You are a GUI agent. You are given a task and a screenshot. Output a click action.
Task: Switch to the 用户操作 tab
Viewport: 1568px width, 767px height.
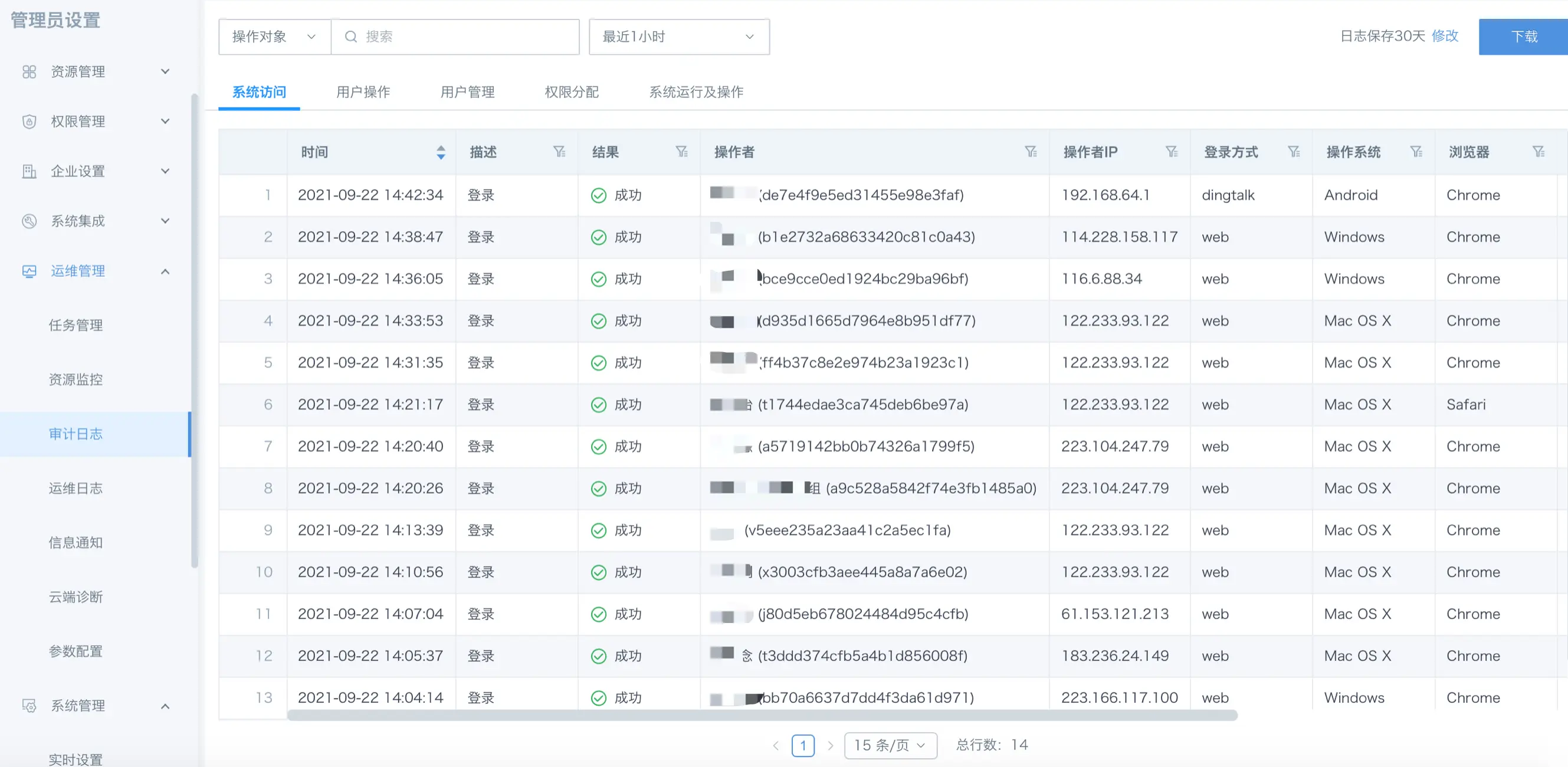[363, 92]
